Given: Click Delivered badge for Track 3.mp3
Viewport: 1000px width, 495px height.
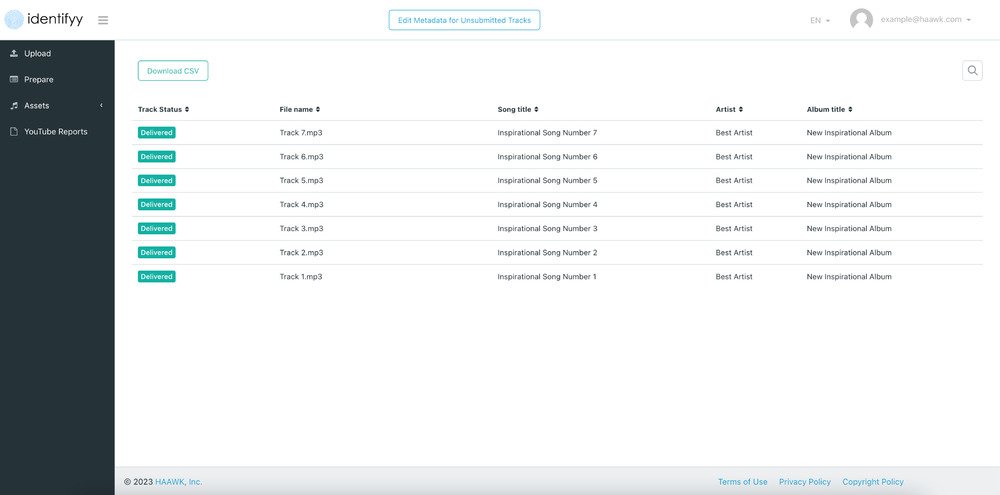Looking at the screenshot, I should pos(156,228).
